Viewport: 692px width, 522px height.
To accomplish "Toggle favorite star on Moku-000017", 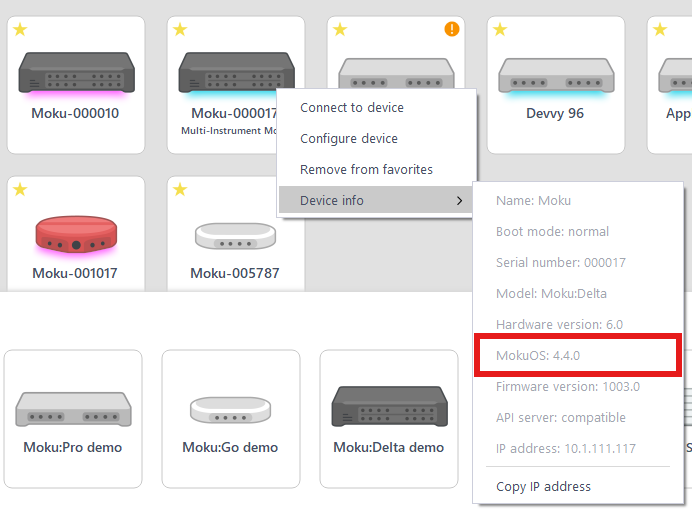I will (180, 30).
